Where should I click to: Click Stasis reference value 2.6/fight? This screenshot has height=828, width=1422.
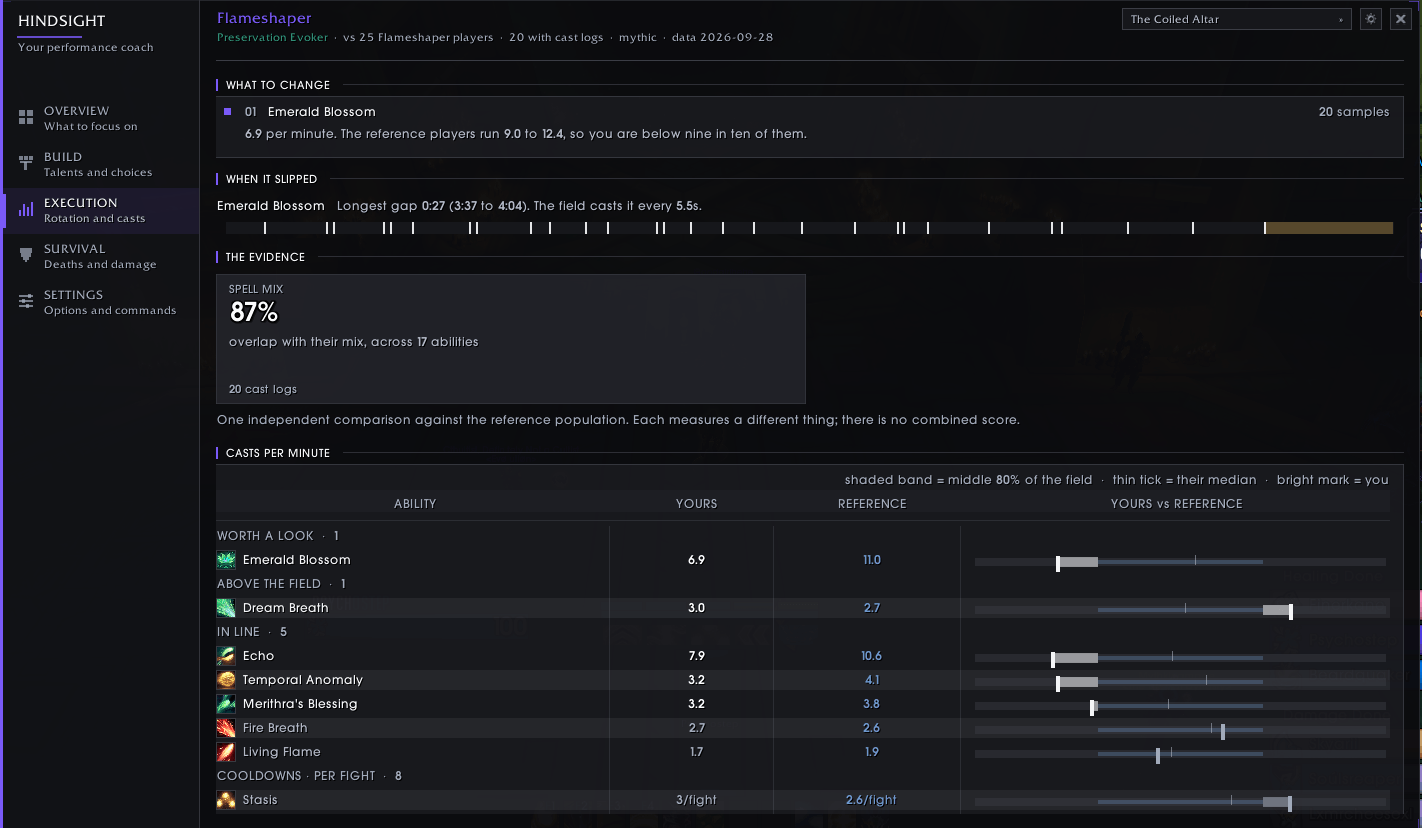871,800
